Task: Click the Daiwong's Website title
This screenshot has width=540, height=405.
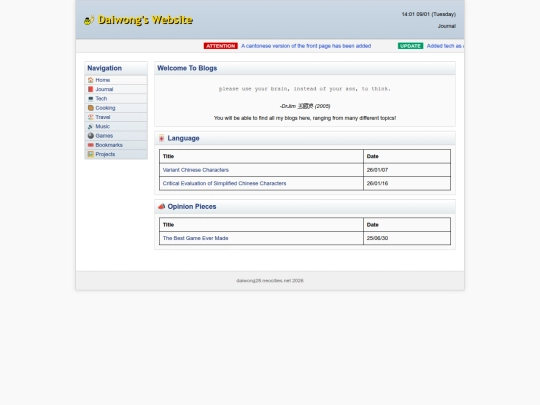Action: coord(145,20)
